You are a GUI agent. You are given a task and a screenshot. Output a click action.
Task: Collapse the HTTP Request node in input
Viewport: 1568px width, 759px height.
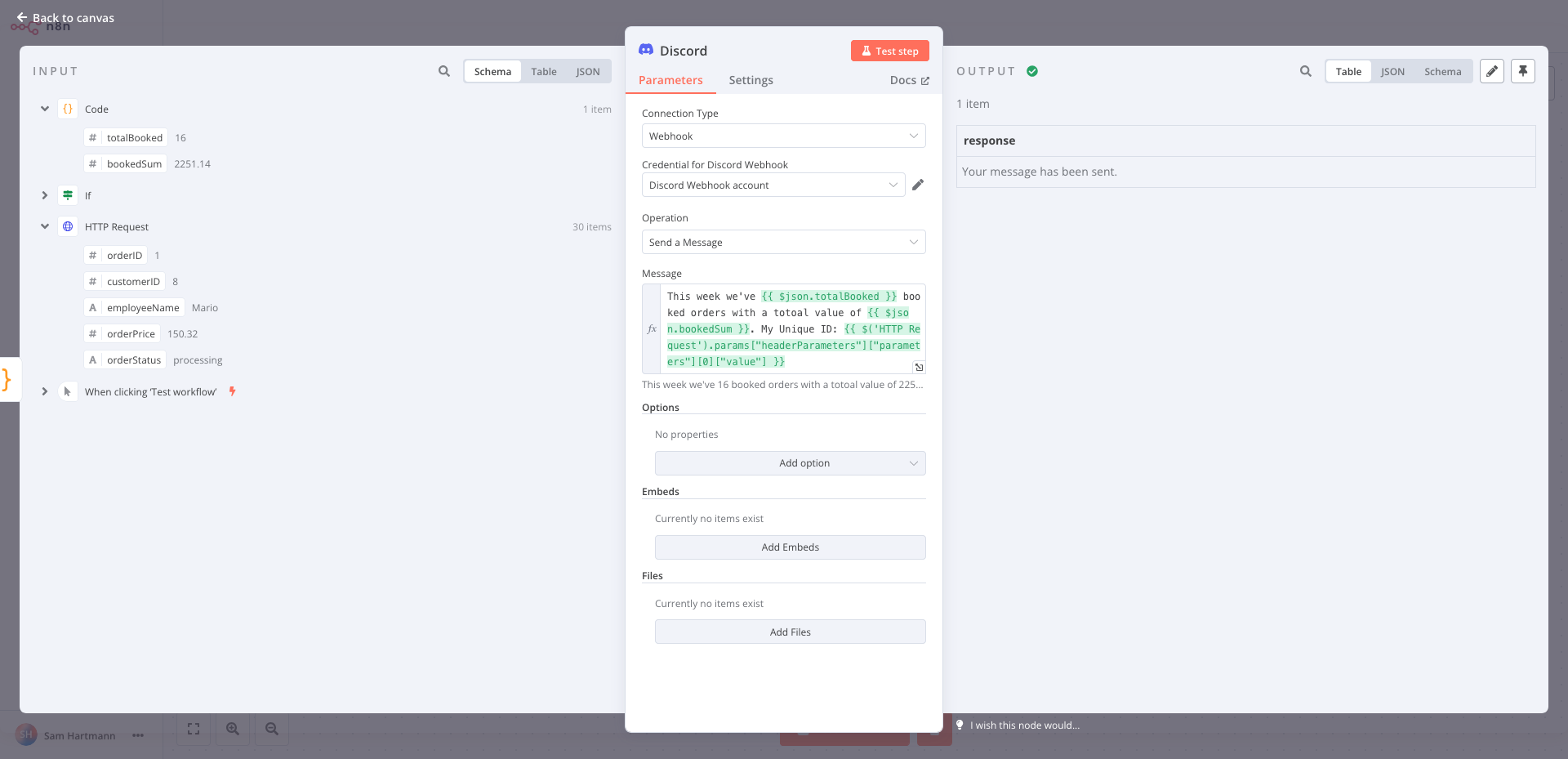45,226
